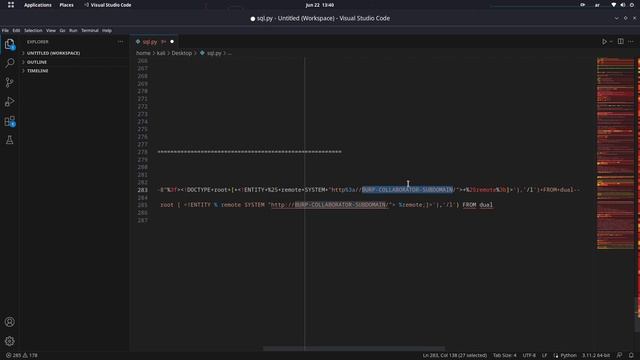Open the Manage gear settings icon

pos(9,341)
